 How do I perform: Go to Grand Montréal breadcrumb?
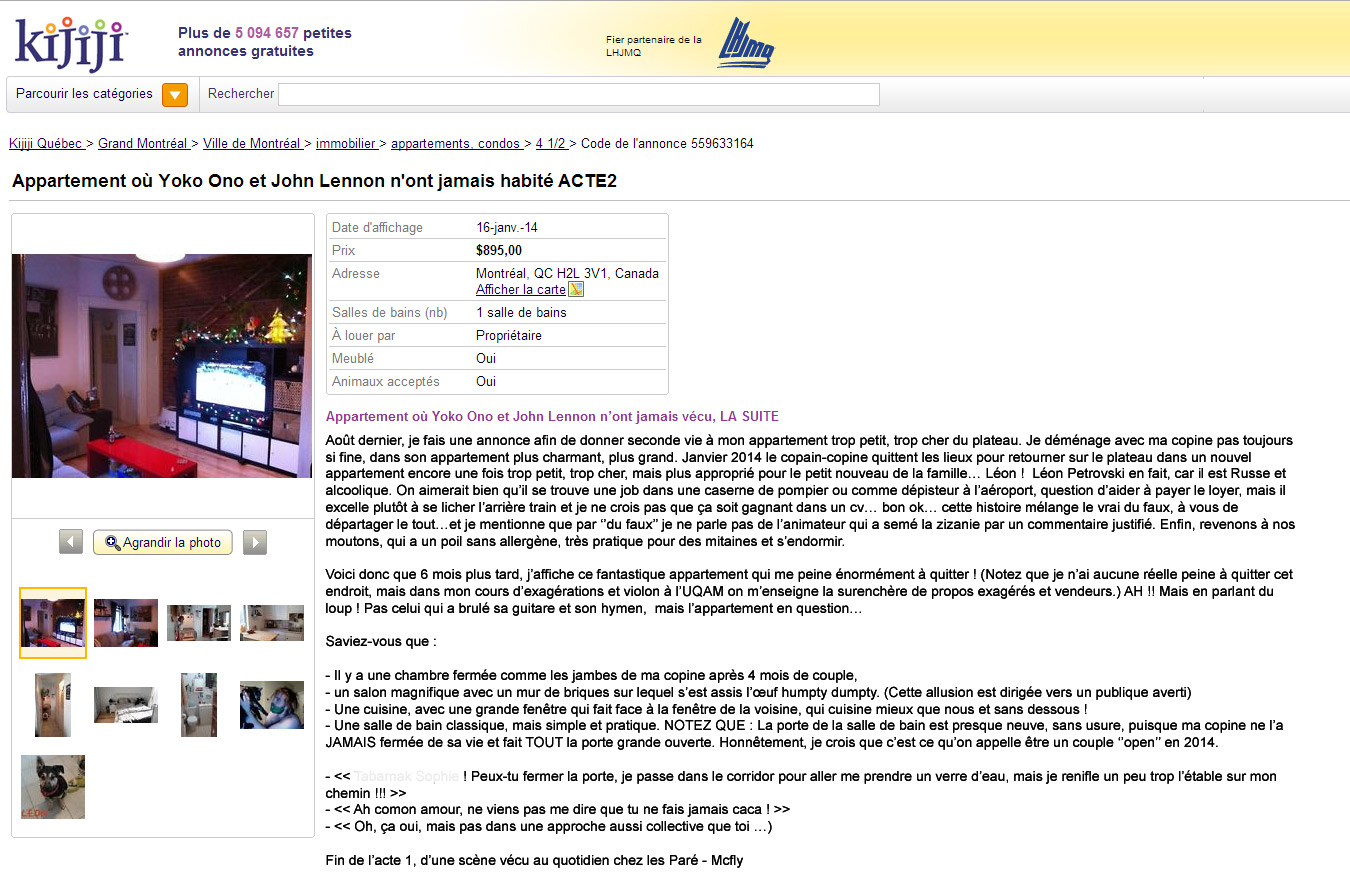click(143, 143)
